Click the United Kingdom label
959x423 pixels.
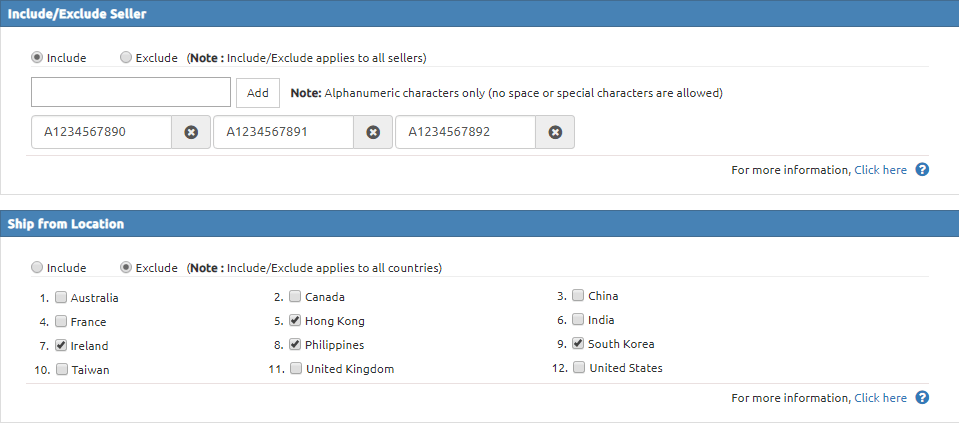pyautogui.click(x=350, y=369)
